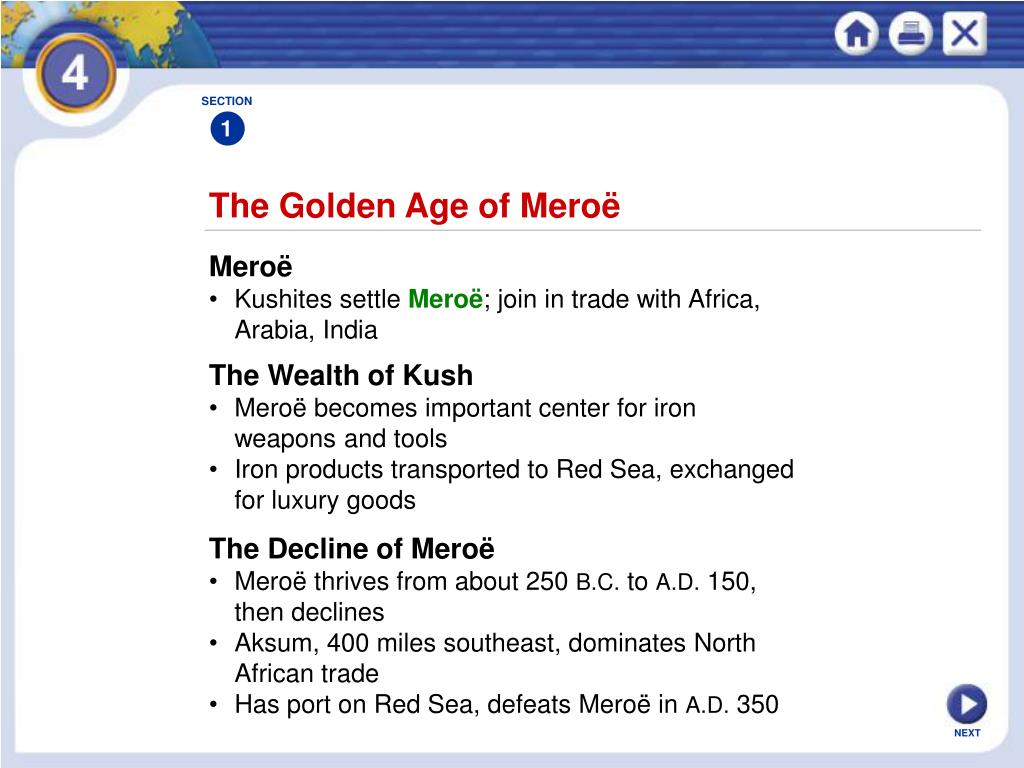Viewport: 1024px width, 768px height.
Task: Click the Section 1 number circle
Action: (x=227, y=129)
